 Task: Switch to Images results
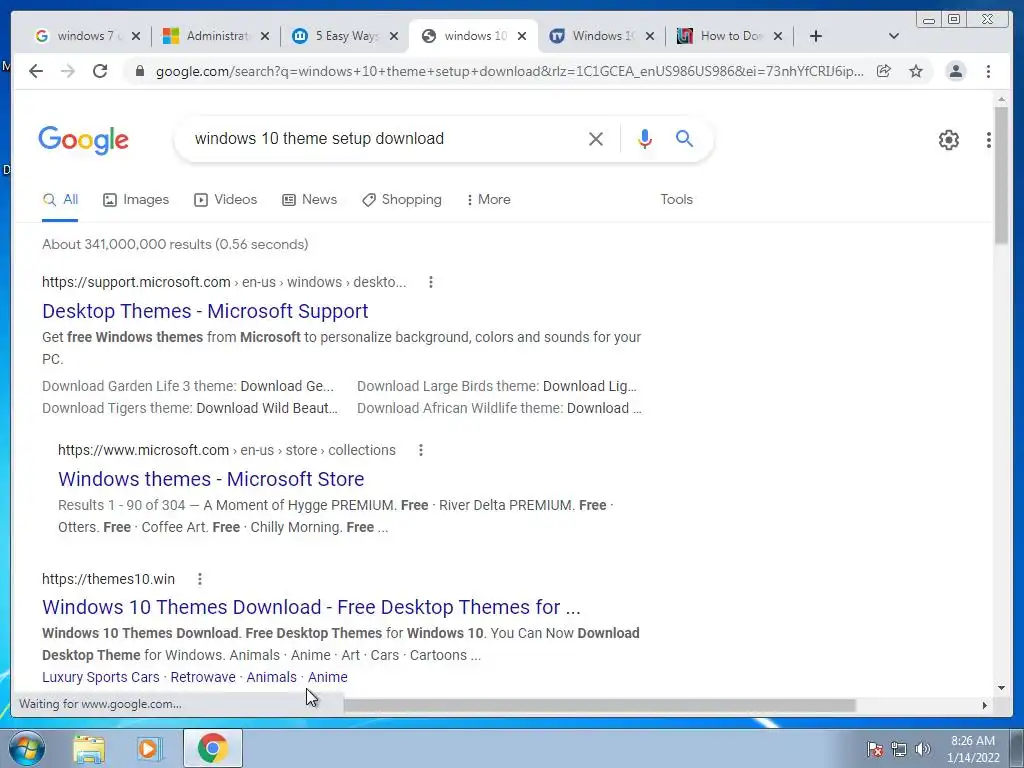pyautogui.click(x=136, y=200)
